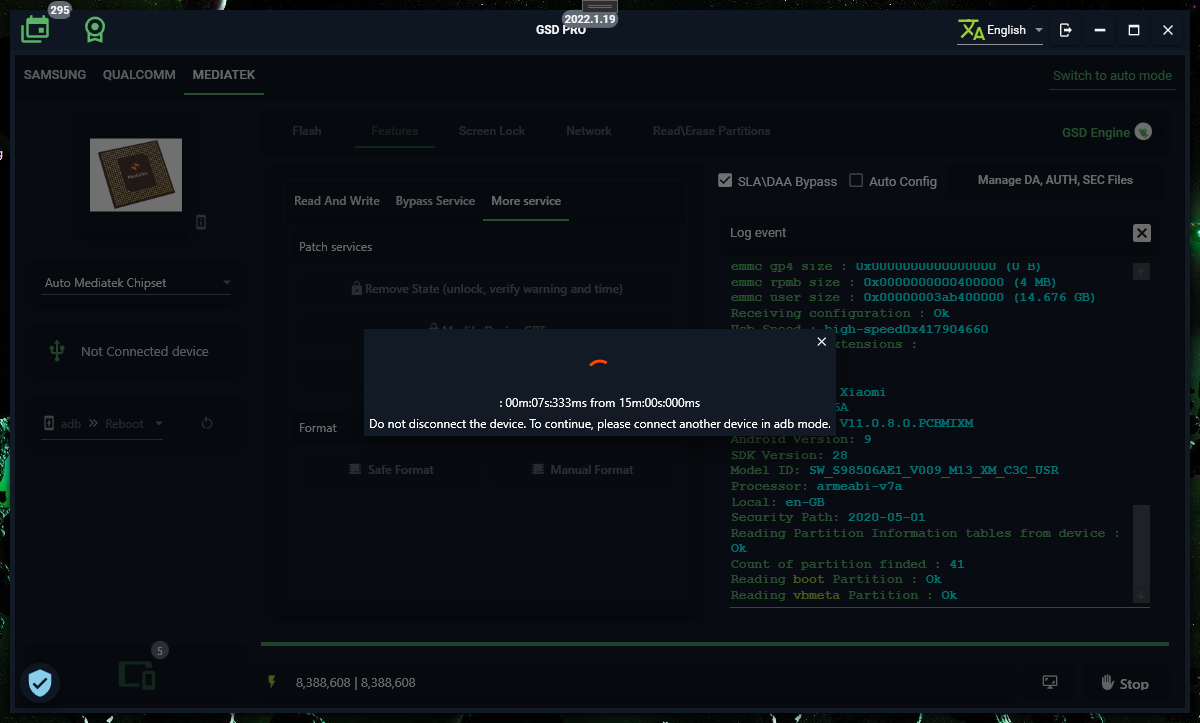Click the MediaTek chip thumbnail image

tap(136, 175)
